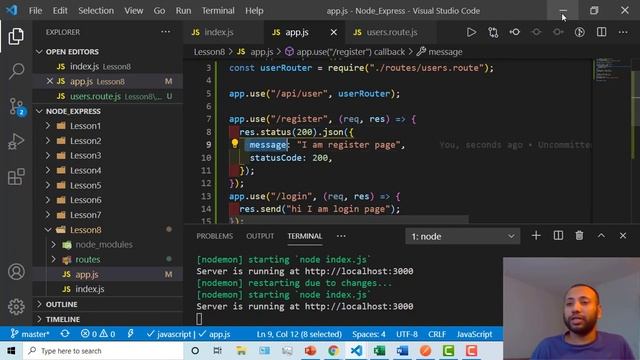The width and height of the screenshot is (640, 360).
Task: Open the Run menu
Action: pos(183,11)
